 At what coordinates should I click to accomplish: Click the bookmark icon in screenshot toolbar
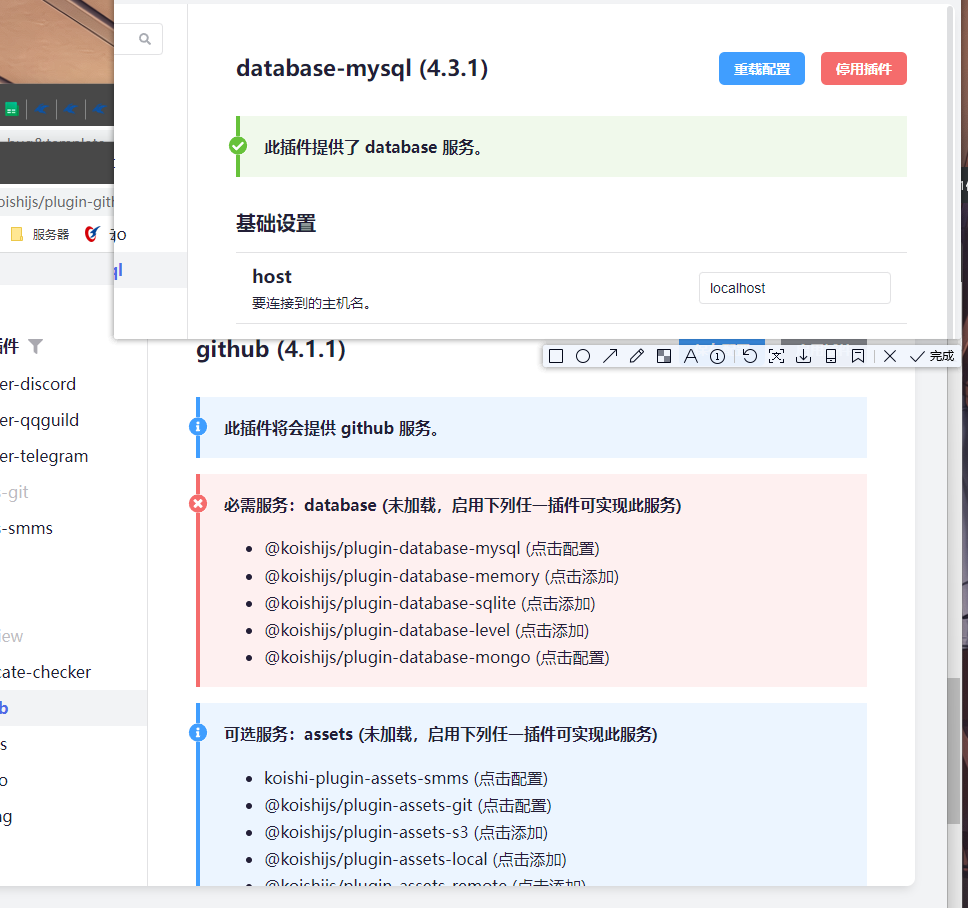point(857,356)
